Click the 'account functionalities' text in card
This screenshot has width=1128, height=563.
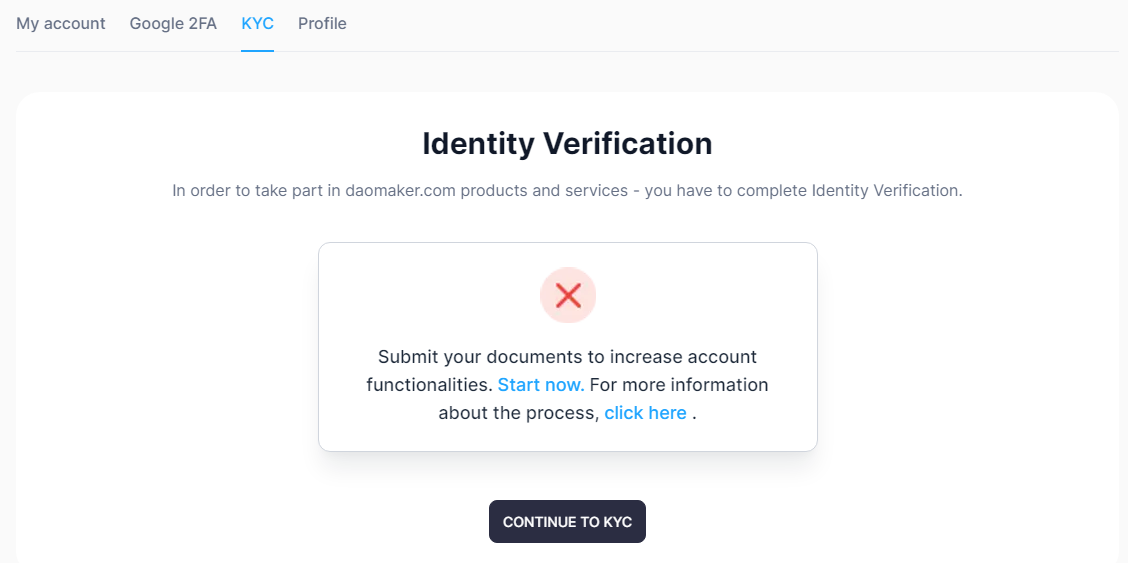430,385
